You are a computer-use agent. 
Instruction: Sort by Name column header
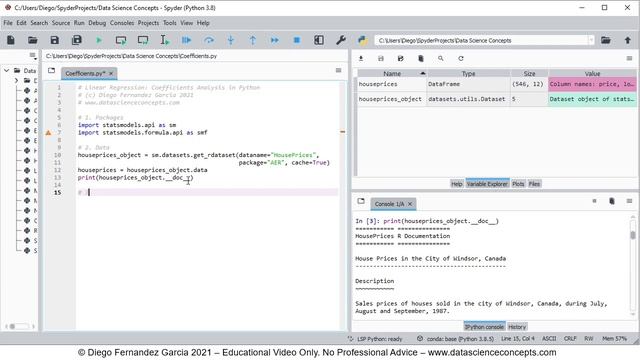(392, 73)
